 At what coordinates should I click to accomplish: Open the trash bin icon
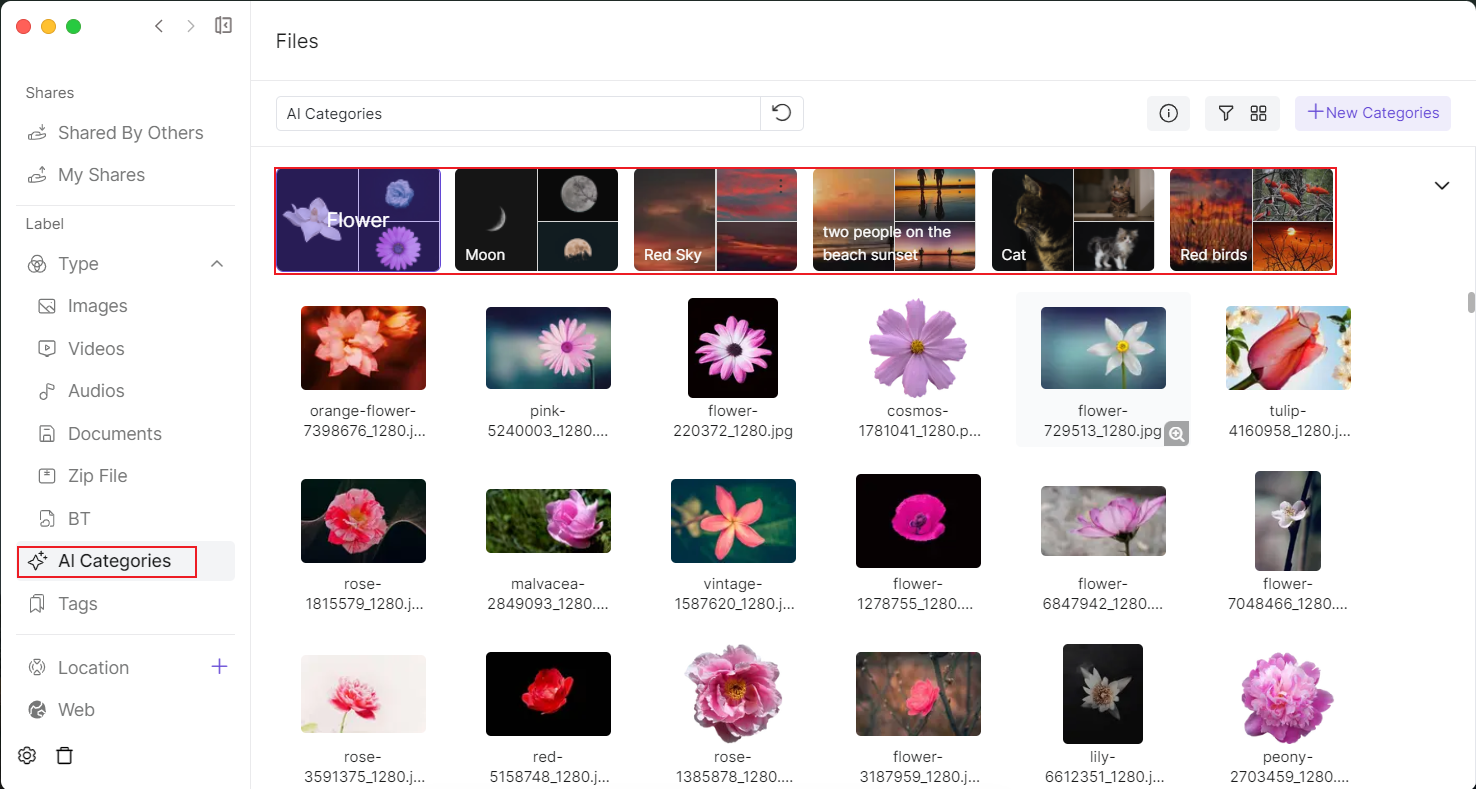[65, 755]
